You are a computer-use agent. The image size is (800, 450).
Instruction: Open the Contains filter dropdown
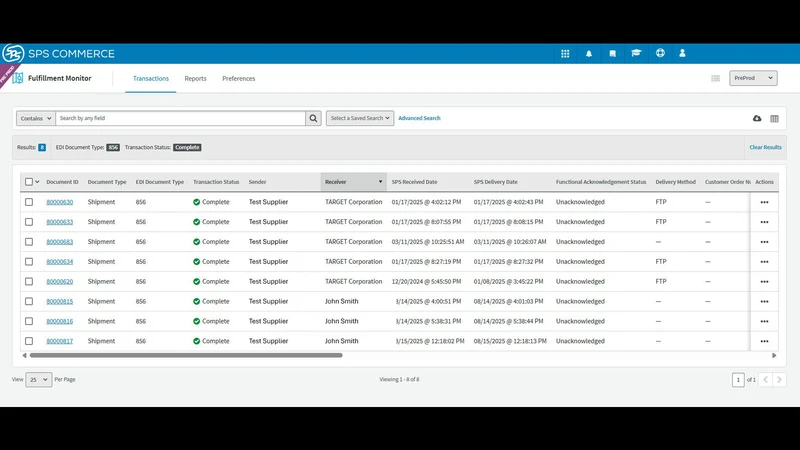click(x=36, y=118)
